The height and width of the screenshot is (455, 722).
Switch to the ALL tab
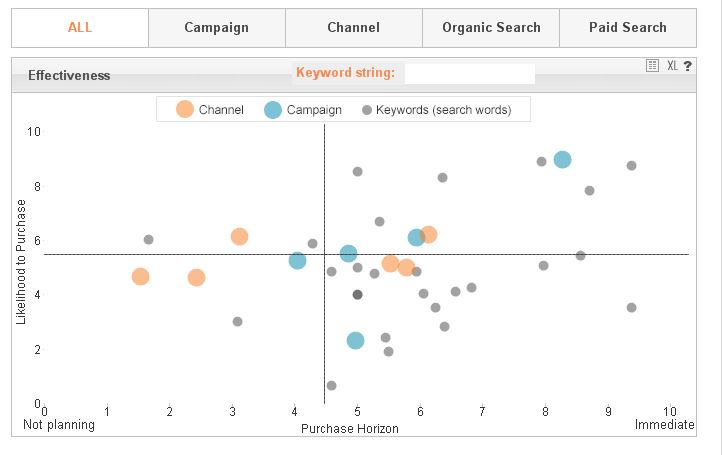coord(80,28)
